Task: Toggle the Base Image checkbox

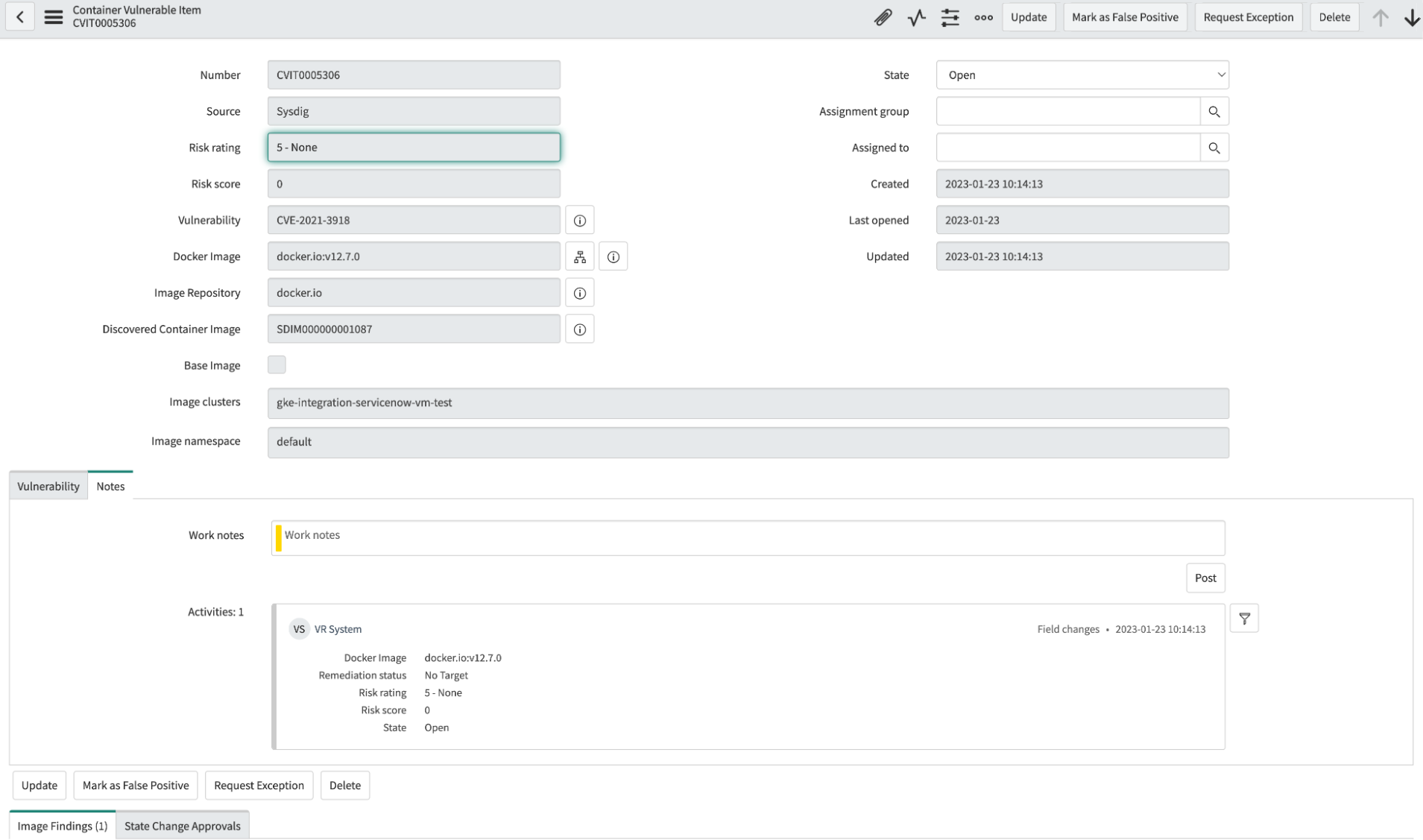Action: [276, 364]
